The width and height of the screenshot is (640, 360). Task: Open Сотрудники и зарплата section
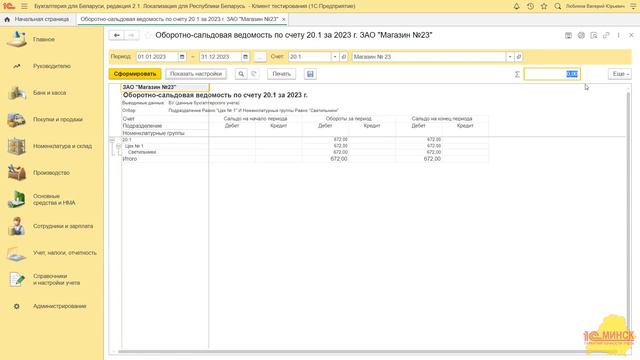63,226
